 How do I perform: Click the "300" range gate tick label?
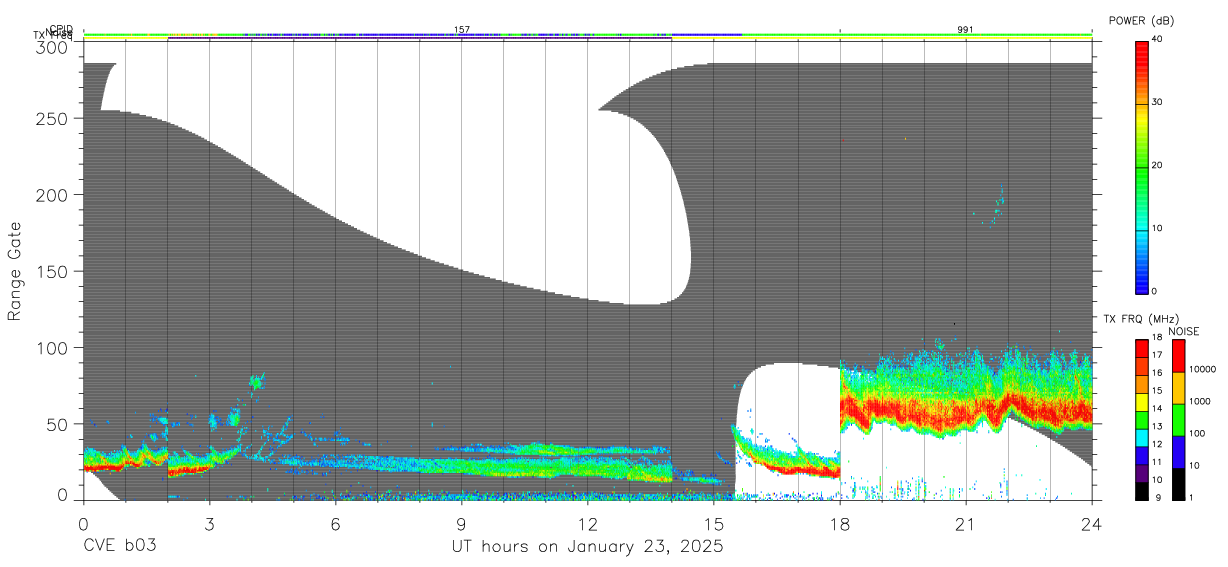coord(52,46)
